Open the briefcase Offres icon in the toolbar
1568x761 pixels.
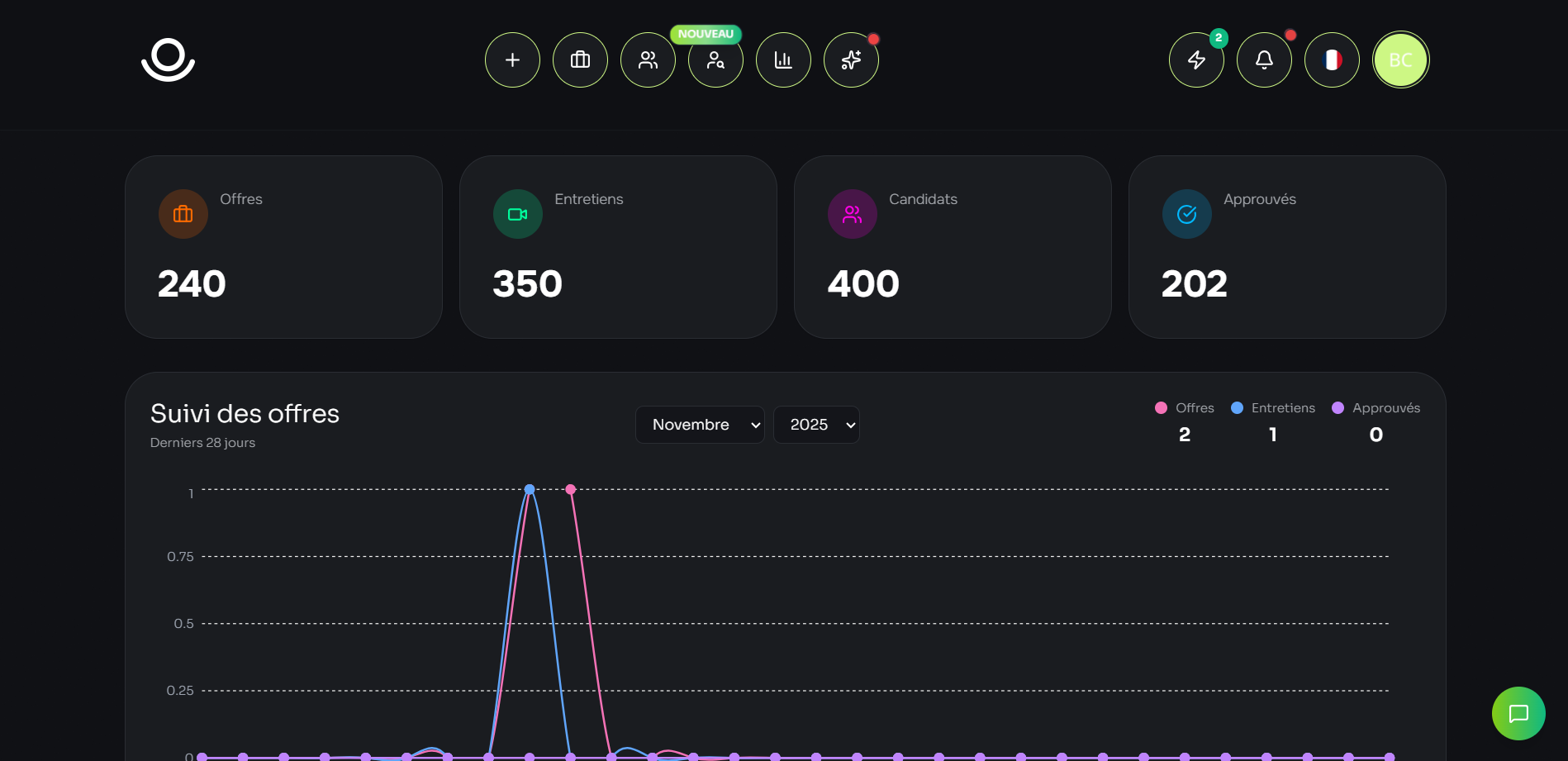(x=580, y=59)
